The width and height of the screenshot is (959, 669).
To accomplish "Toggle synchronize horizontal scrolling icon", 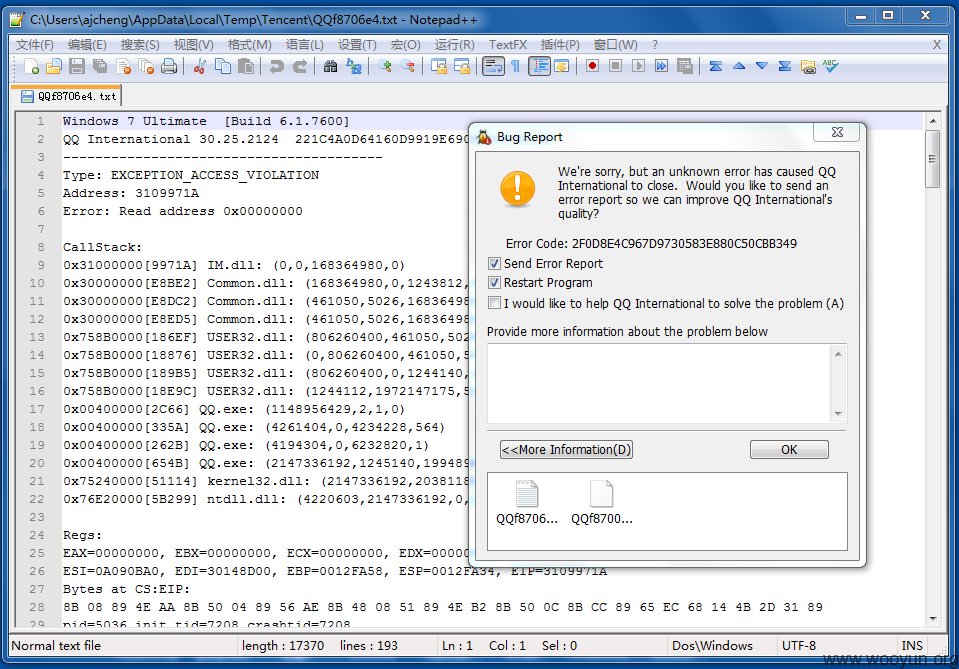I will 461,66.
